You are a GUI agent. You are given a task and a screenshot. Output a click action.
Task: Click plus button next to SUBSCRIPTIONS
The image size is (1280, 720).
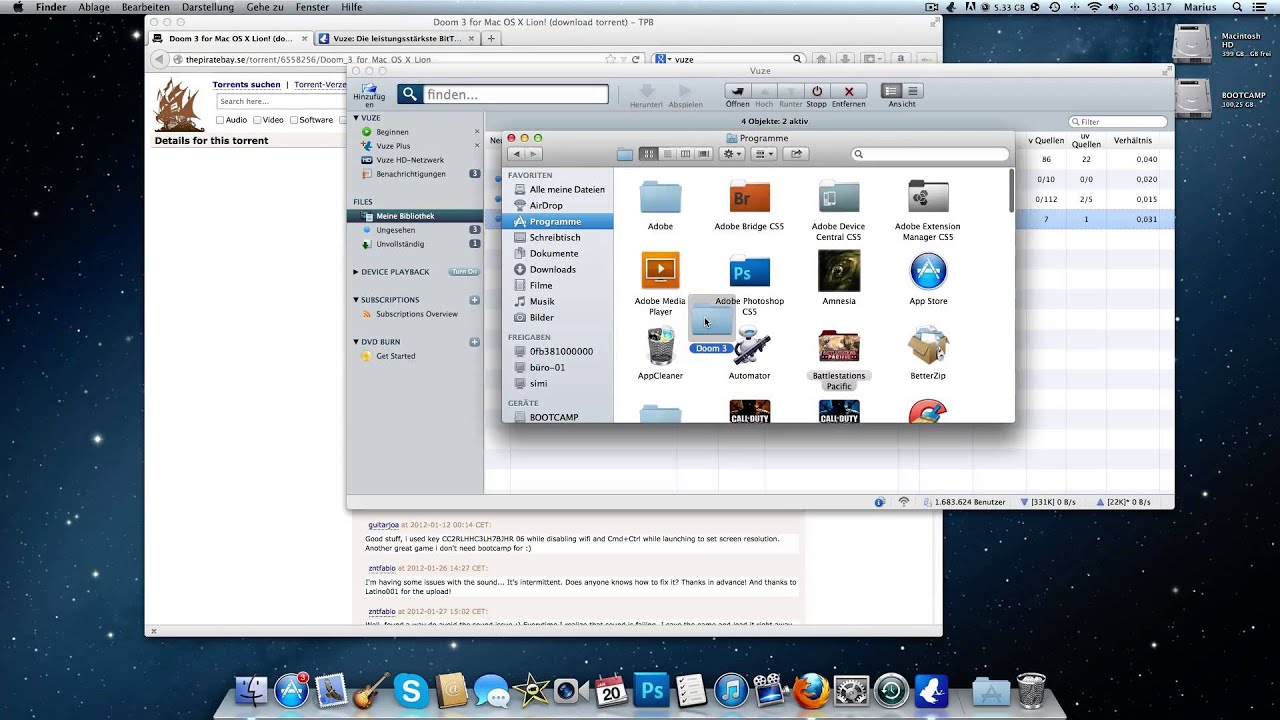tap(475, 300)
